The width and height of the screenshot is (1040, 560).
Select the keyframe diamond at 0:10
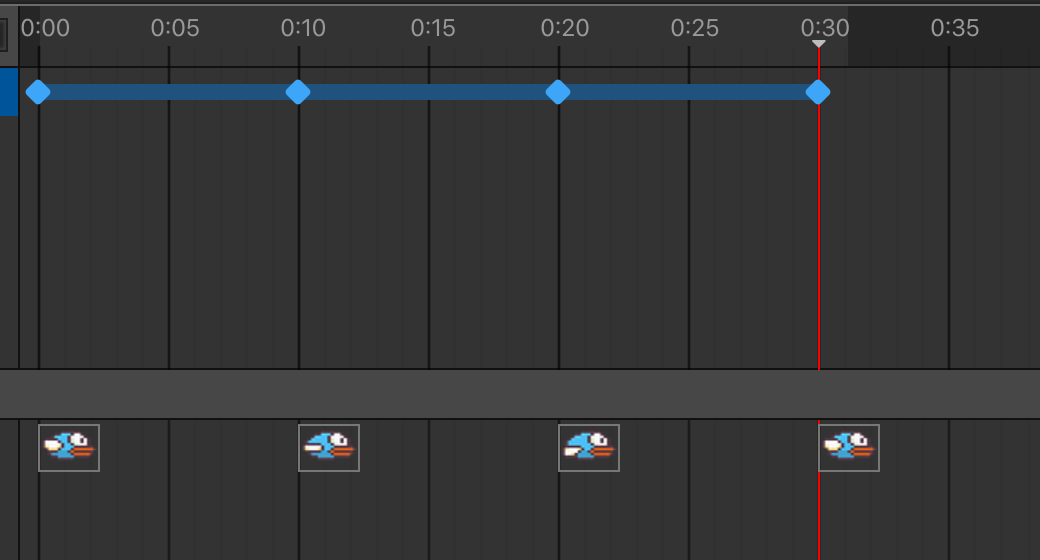[298, 92]
